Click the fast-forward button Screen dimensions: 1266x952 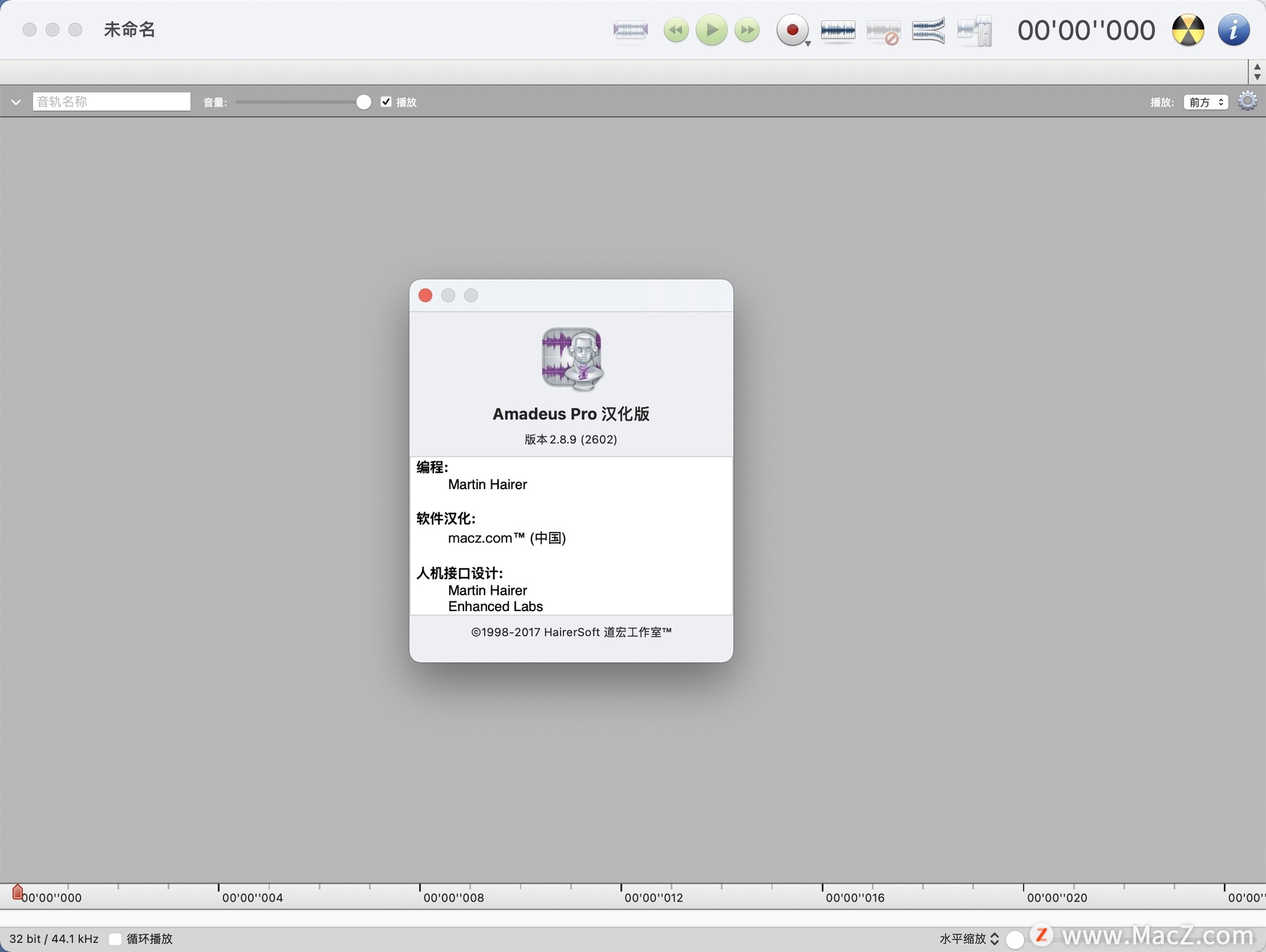747,30
